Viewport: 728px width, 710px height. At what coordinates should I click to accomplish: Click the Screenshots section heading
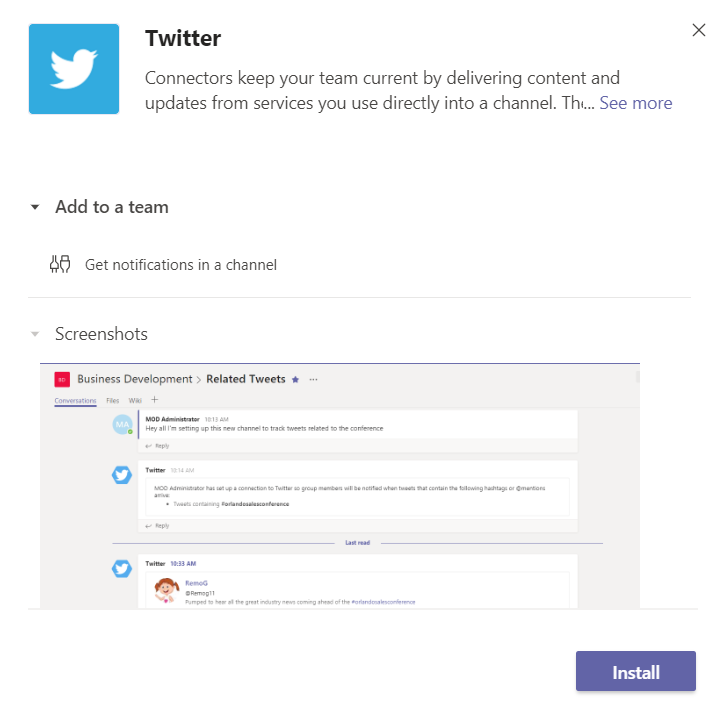pyautogui.click(x=101, y=334)
